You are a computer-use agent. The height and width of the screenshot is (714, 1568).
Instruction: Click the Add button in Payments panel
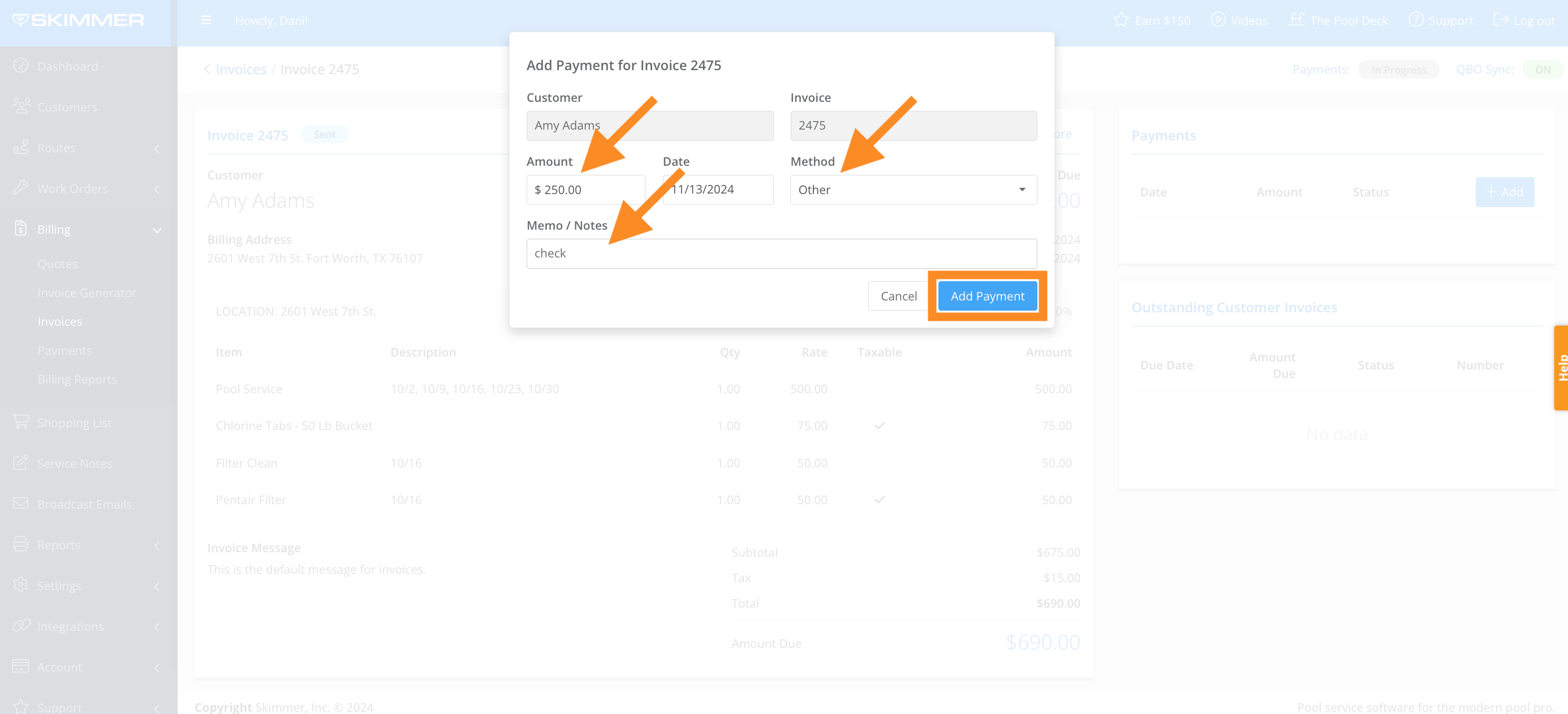[1504, 192]
